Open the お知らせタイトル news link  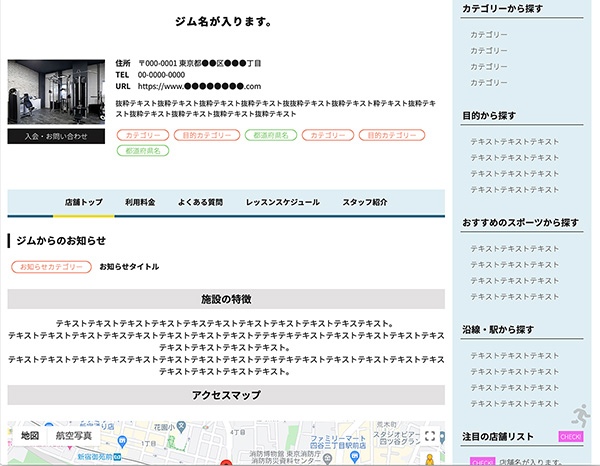coord(129,267)
